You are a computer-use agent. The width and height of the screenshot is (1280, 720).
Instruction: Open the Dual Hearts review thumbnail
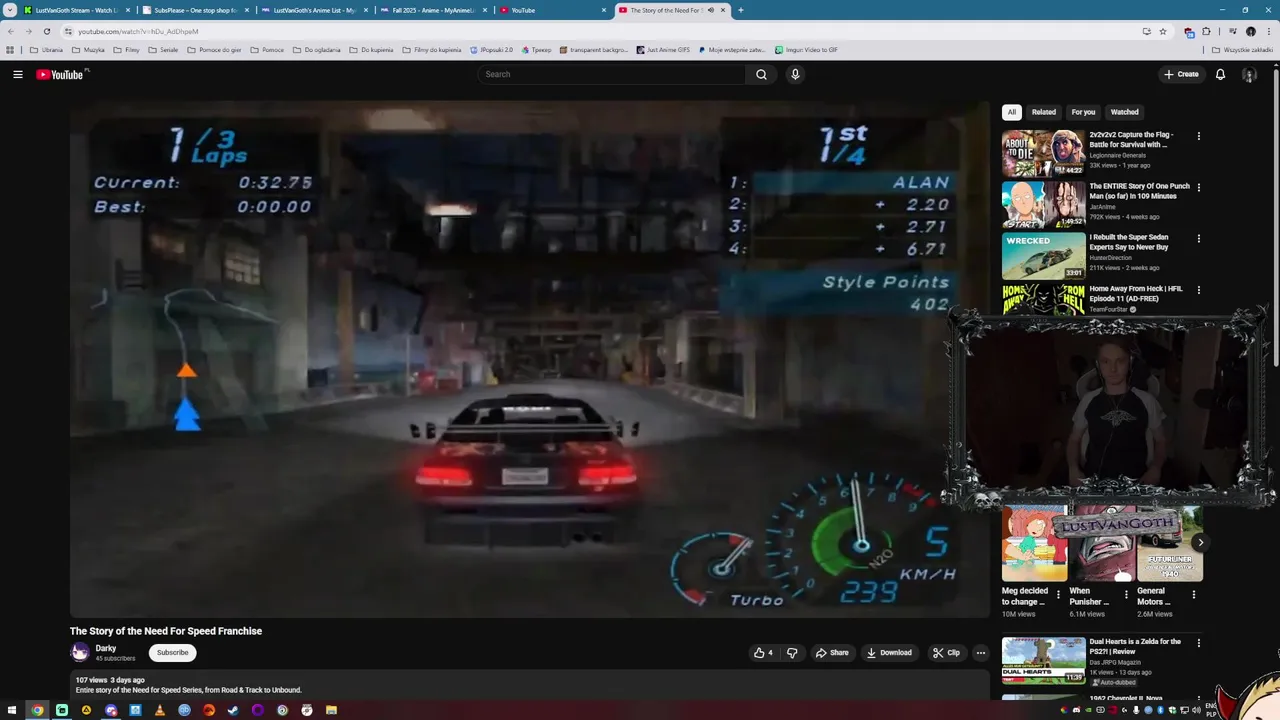coord(1043,661)
